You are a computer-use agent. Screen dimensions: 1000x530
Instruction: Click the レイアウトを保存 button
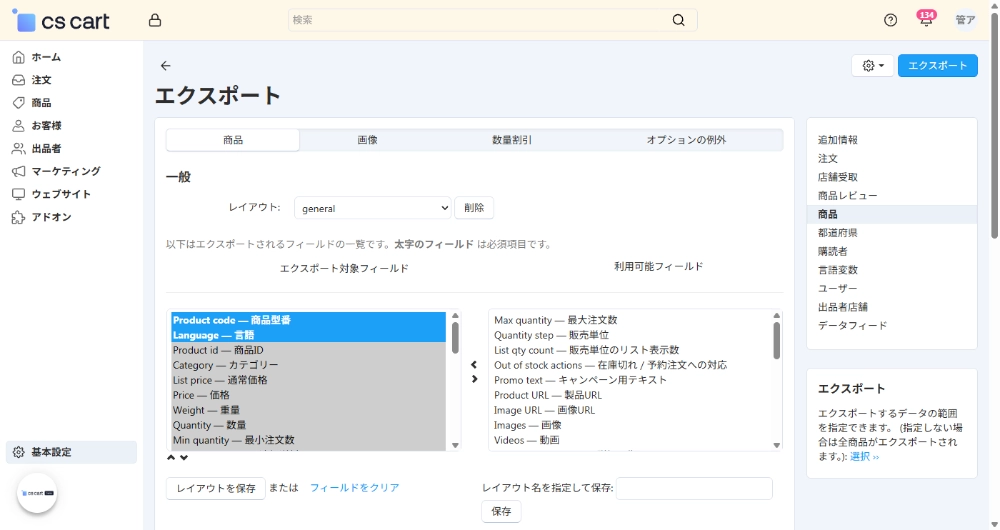216,488
